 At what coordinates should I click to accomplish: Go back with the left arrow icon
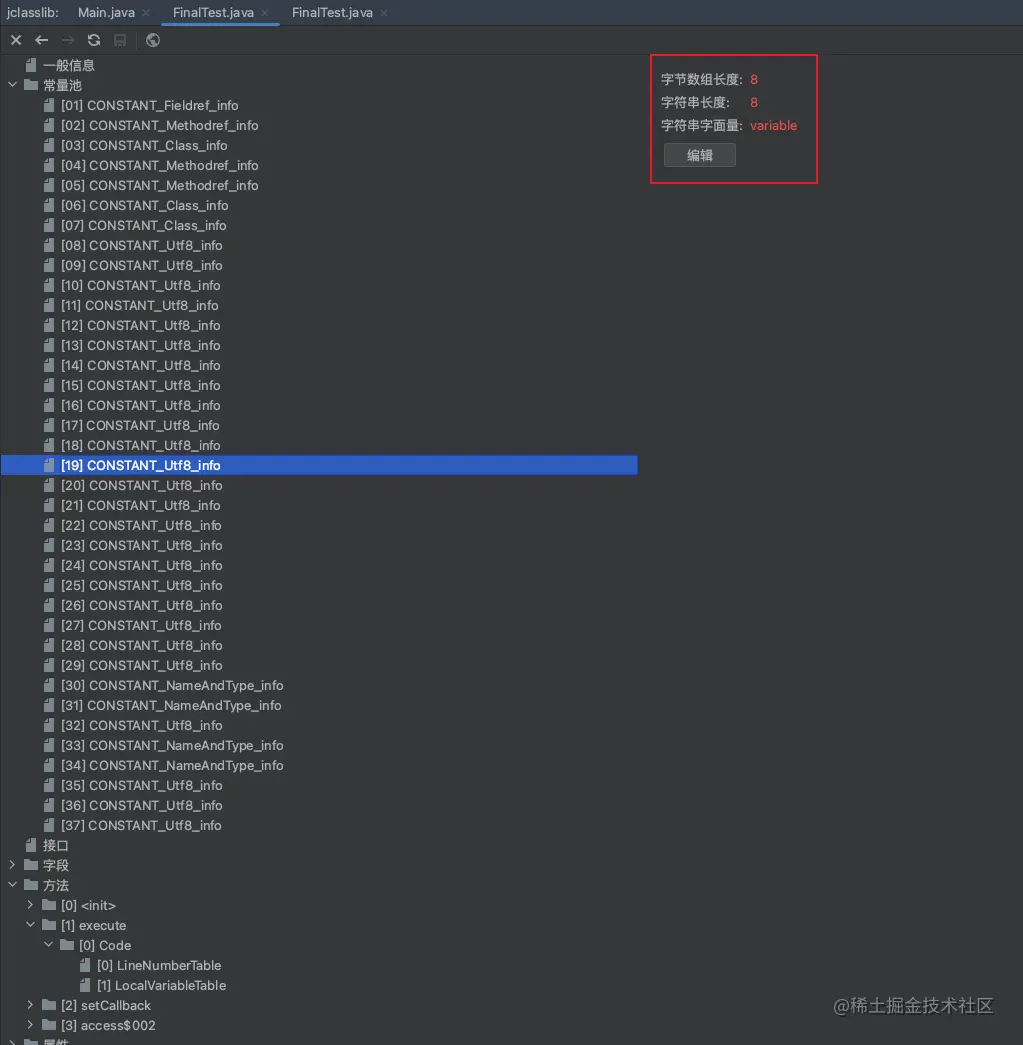41,40
